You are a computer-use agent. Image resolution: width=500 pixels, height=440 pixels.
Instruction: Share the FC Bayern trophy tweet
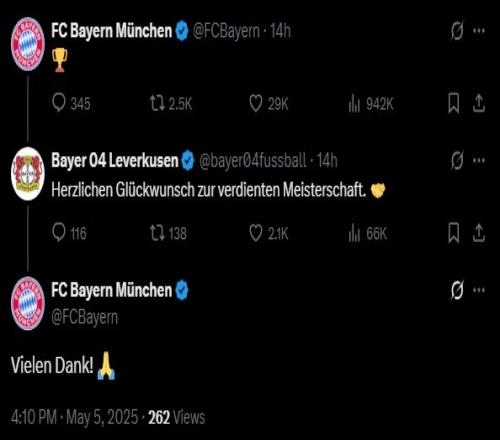pyautogui.click(x=478, y=103)
